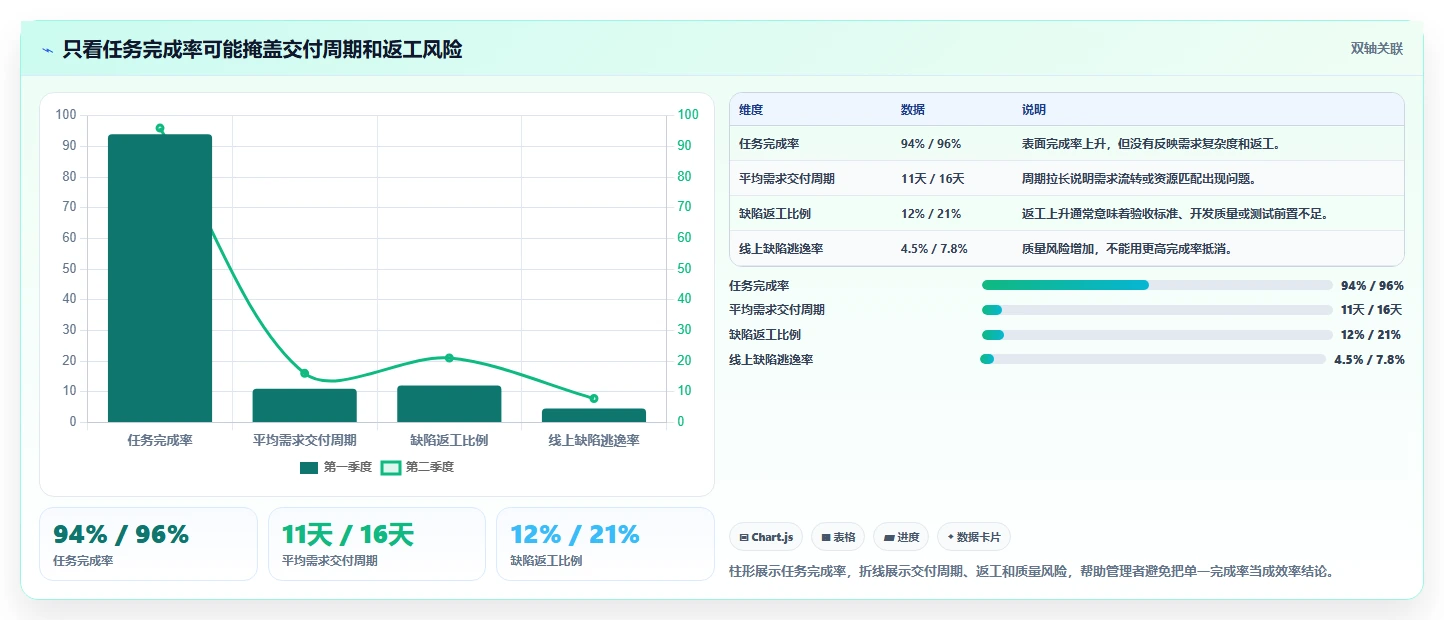Click the 双轴关联 tag in the header

click(x=1377, y=48)
